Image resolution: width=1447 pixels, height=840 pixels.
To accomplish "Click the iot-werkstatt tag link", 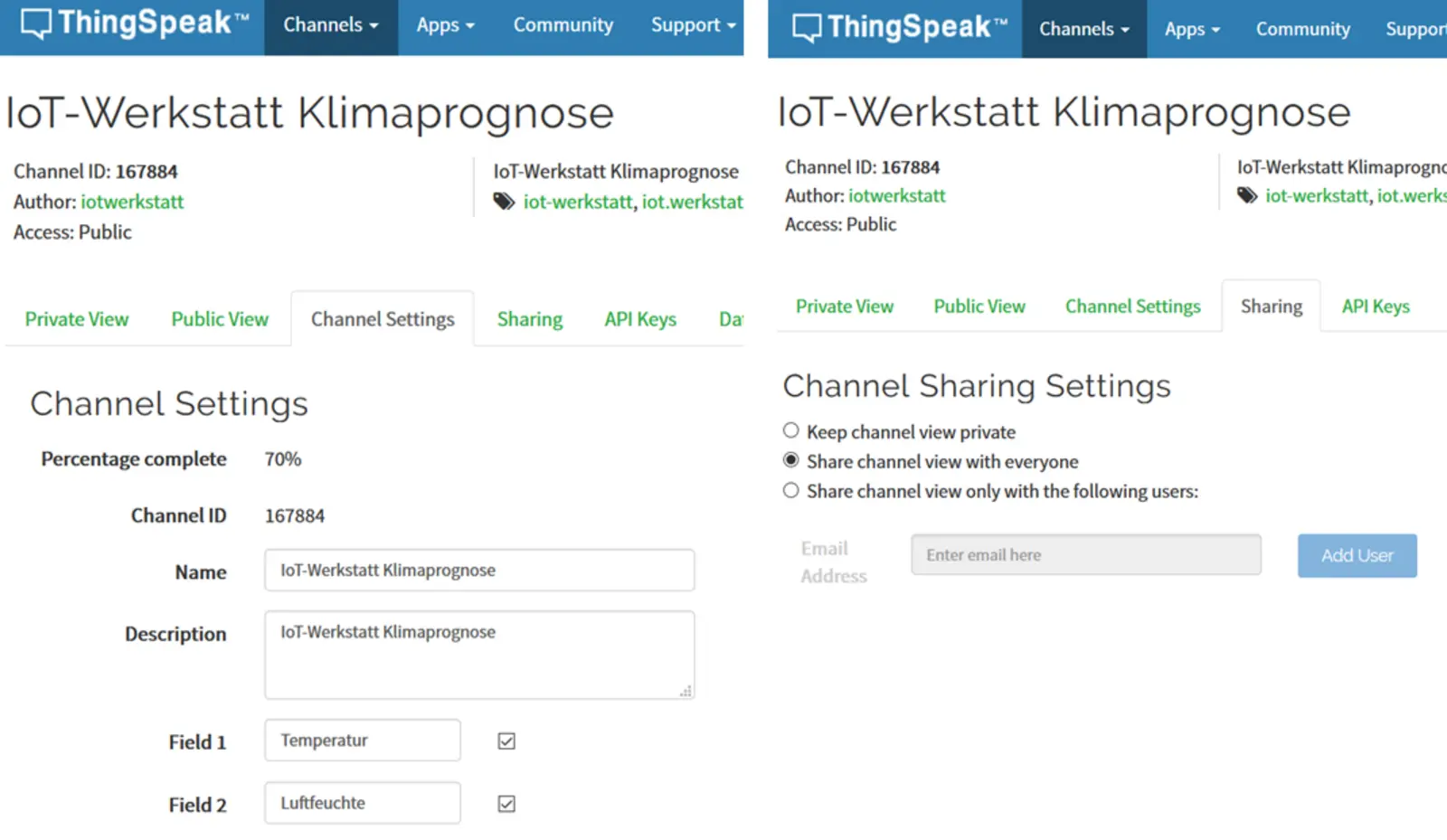I will (x=574, y=202).
